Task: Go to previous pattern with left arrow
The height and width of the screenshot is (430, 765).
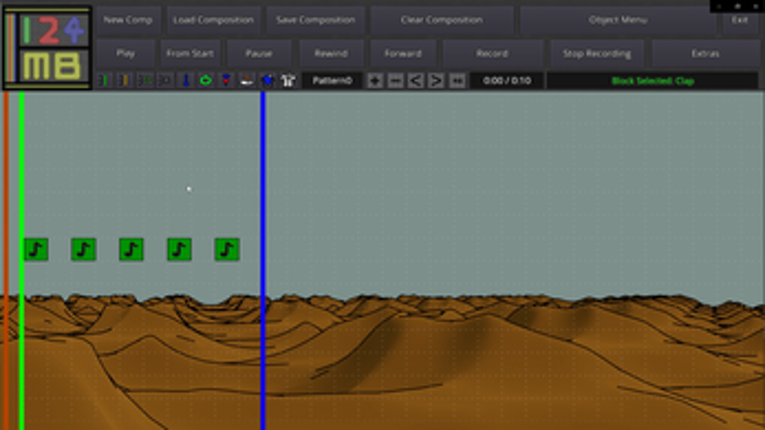Action: 416,81
